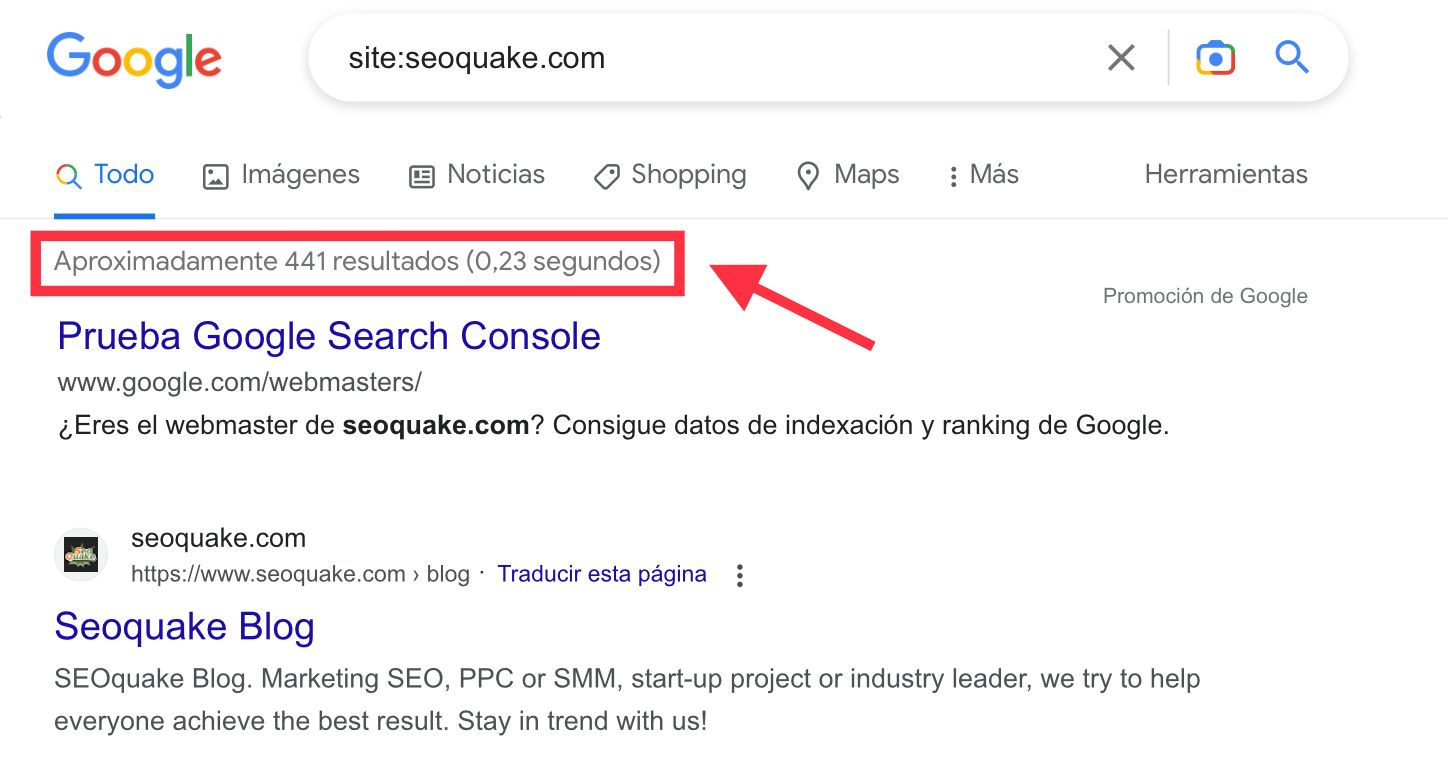Clear the query with the X icon
Screen dimensions: 1448x761
[x=1120, y=57]
